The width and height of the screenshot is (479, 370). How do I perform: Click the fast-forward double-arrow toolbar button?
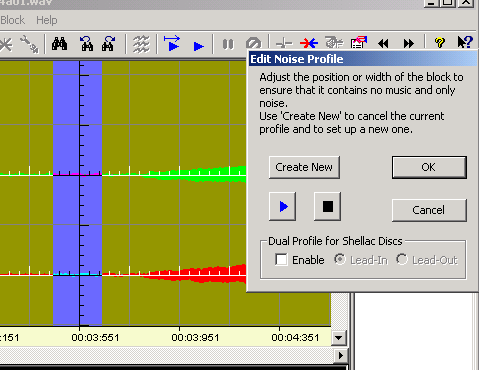(x=409, y=43)
